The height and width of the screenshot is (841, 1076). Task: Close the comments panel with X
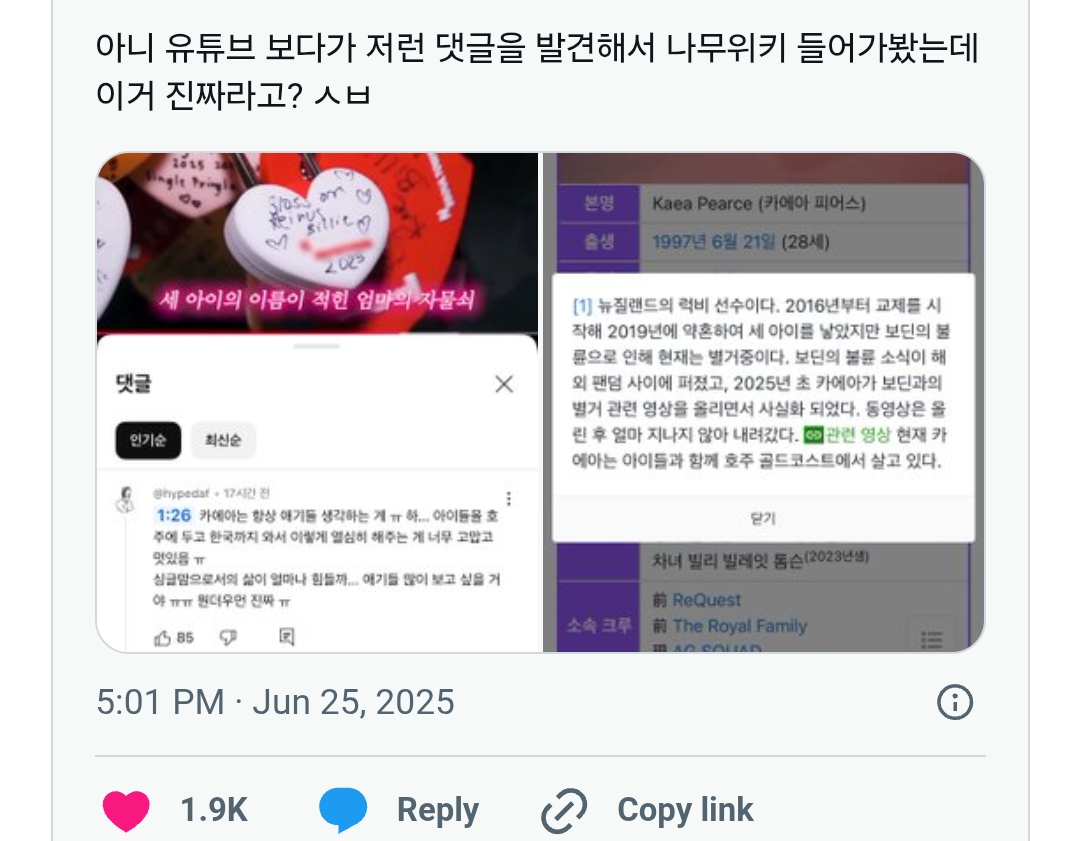click(x=504, y=384)
